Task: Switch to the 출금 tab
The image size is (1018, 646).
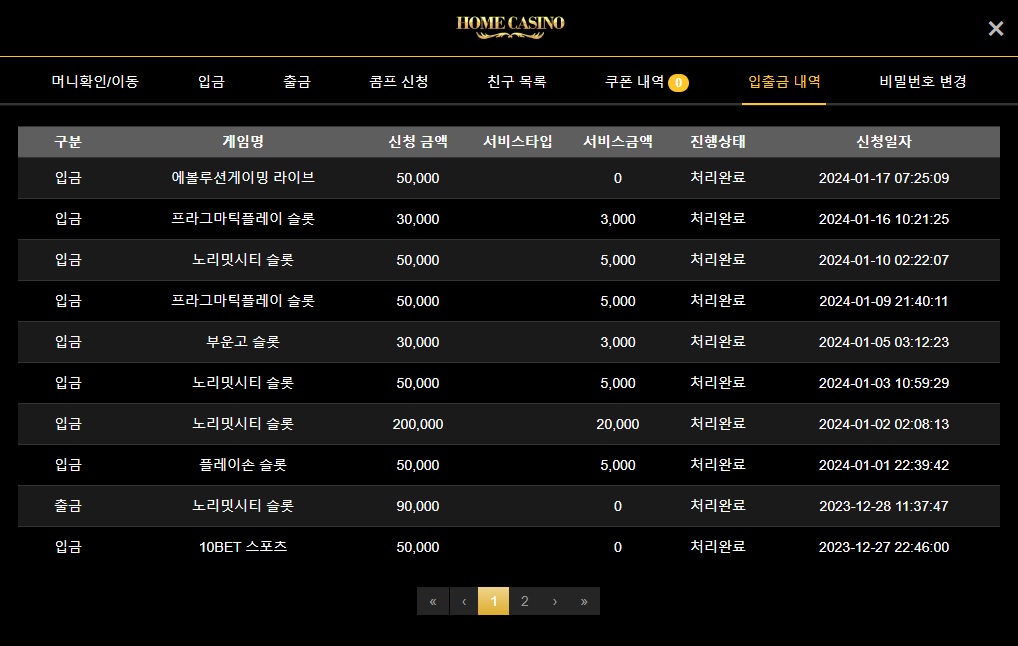Action: click(x=297, y=81)
